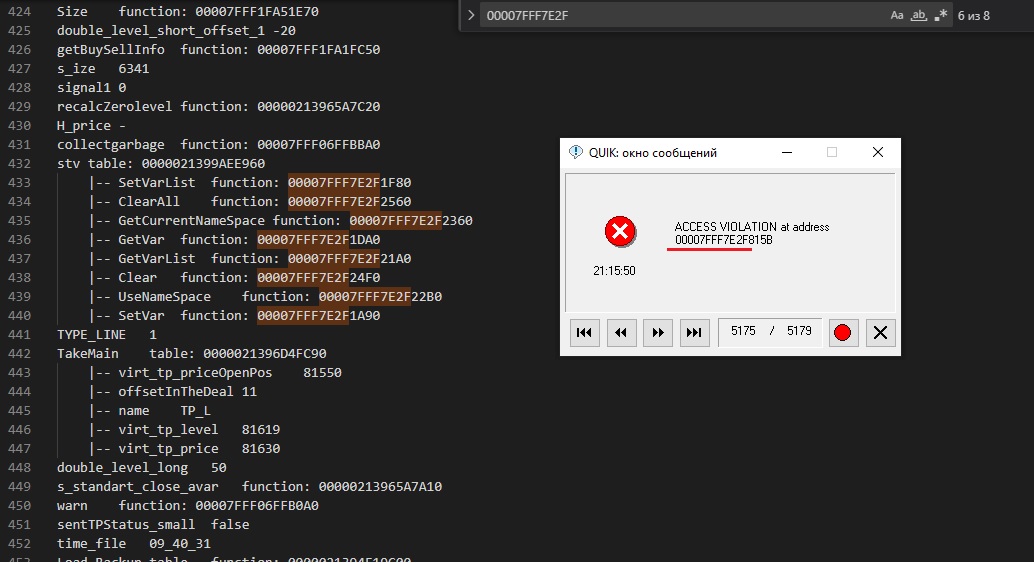Click the ACCESS VIOLATION at address text
Viewport: 1034px width, 563px height.
tap(752, 227)
